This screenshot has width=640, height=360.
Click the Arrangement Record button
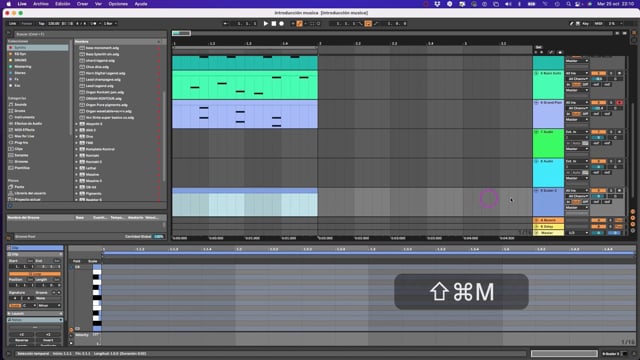tap(282, 24)
